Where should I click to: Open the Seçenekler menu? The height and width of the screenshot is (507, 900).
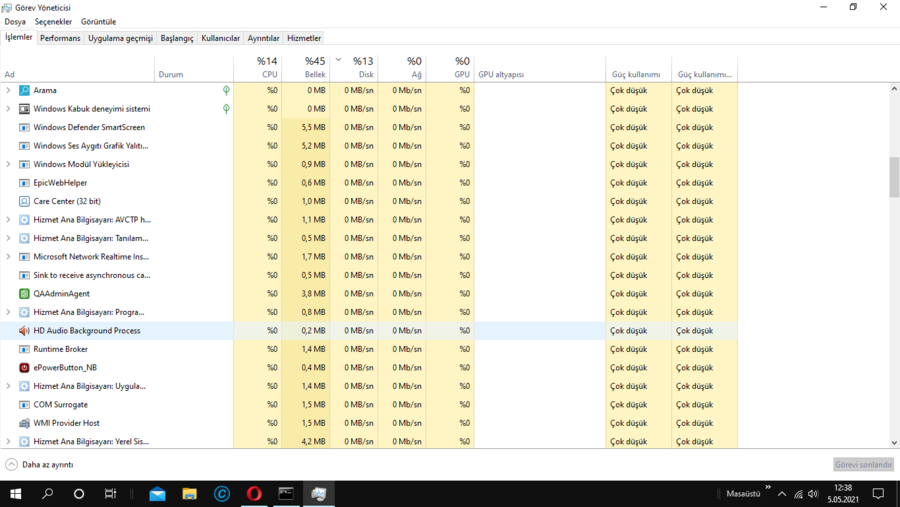(53, 21)
